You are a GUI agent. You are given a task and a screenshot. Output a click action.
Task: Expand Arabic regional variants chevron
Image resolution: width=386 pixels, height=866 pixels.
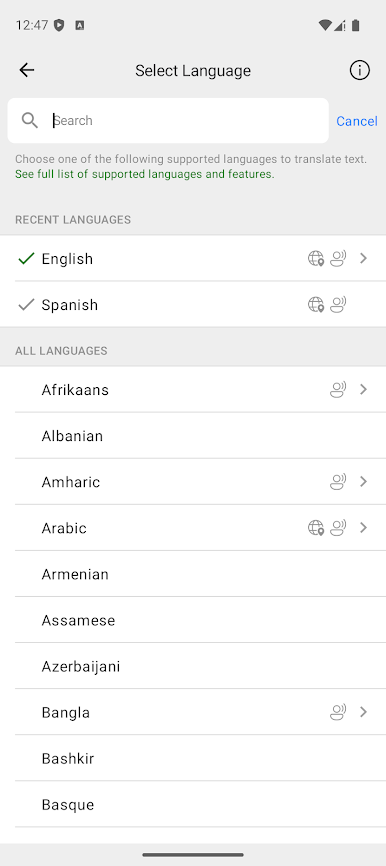pos(363,527)
